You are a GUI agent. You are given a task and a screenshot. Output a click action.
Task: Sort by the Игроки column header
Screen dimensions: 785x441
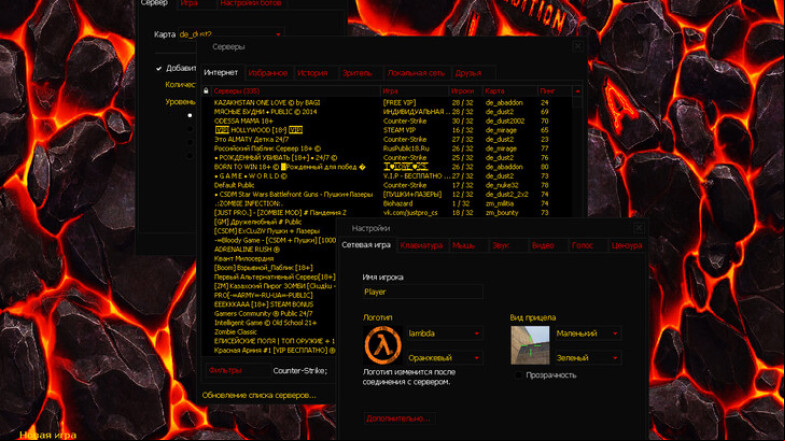(465, 91)
